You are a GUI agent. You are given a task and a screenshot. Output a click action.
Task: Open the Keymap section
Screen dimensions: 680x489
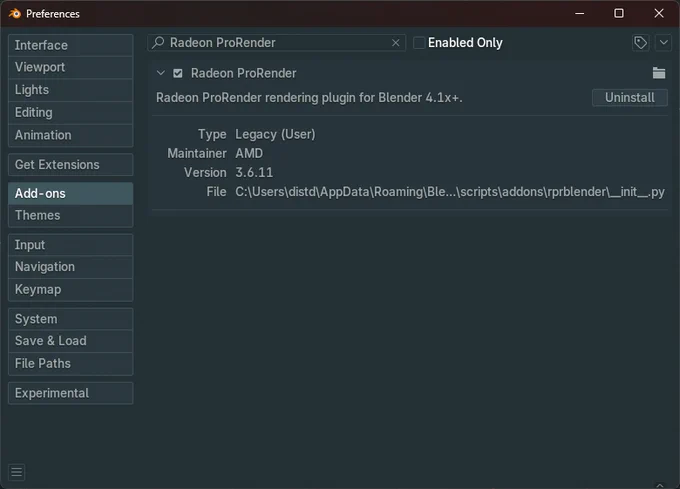click(x=71, y=290)
